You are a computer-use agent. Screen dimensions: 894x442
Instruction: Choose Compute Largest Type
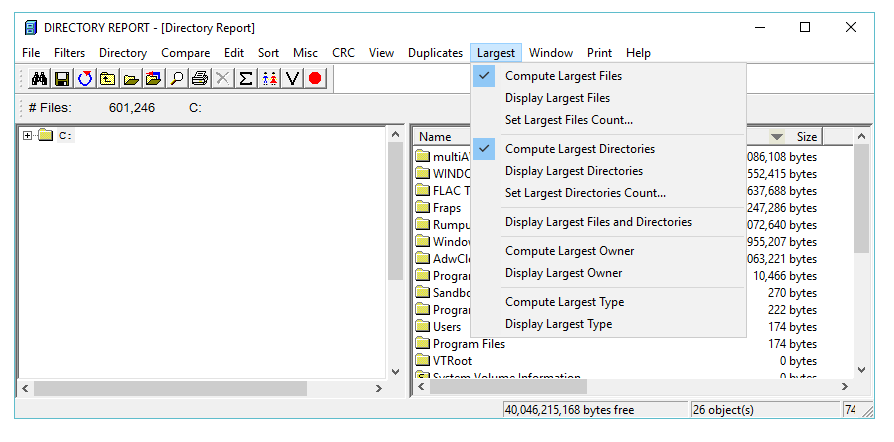click(608, 302)
